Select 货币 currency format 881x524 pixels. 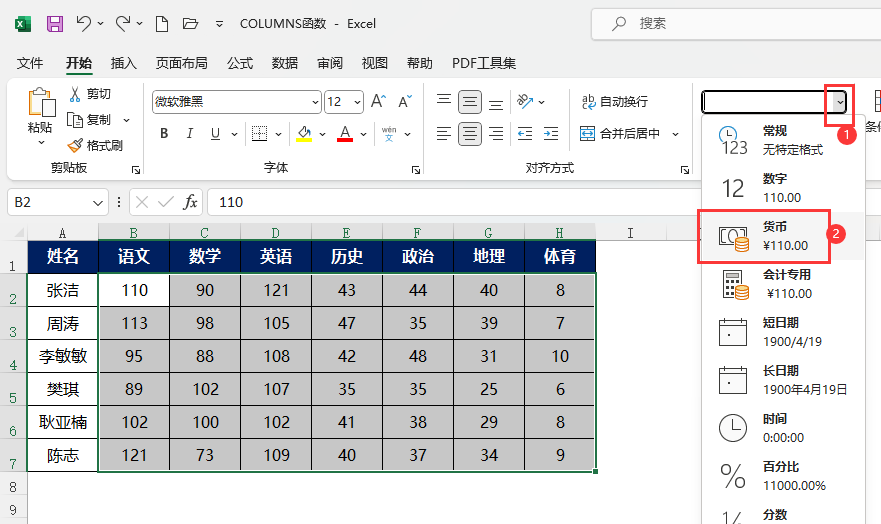pyautogui.click(x=783, y=236)
